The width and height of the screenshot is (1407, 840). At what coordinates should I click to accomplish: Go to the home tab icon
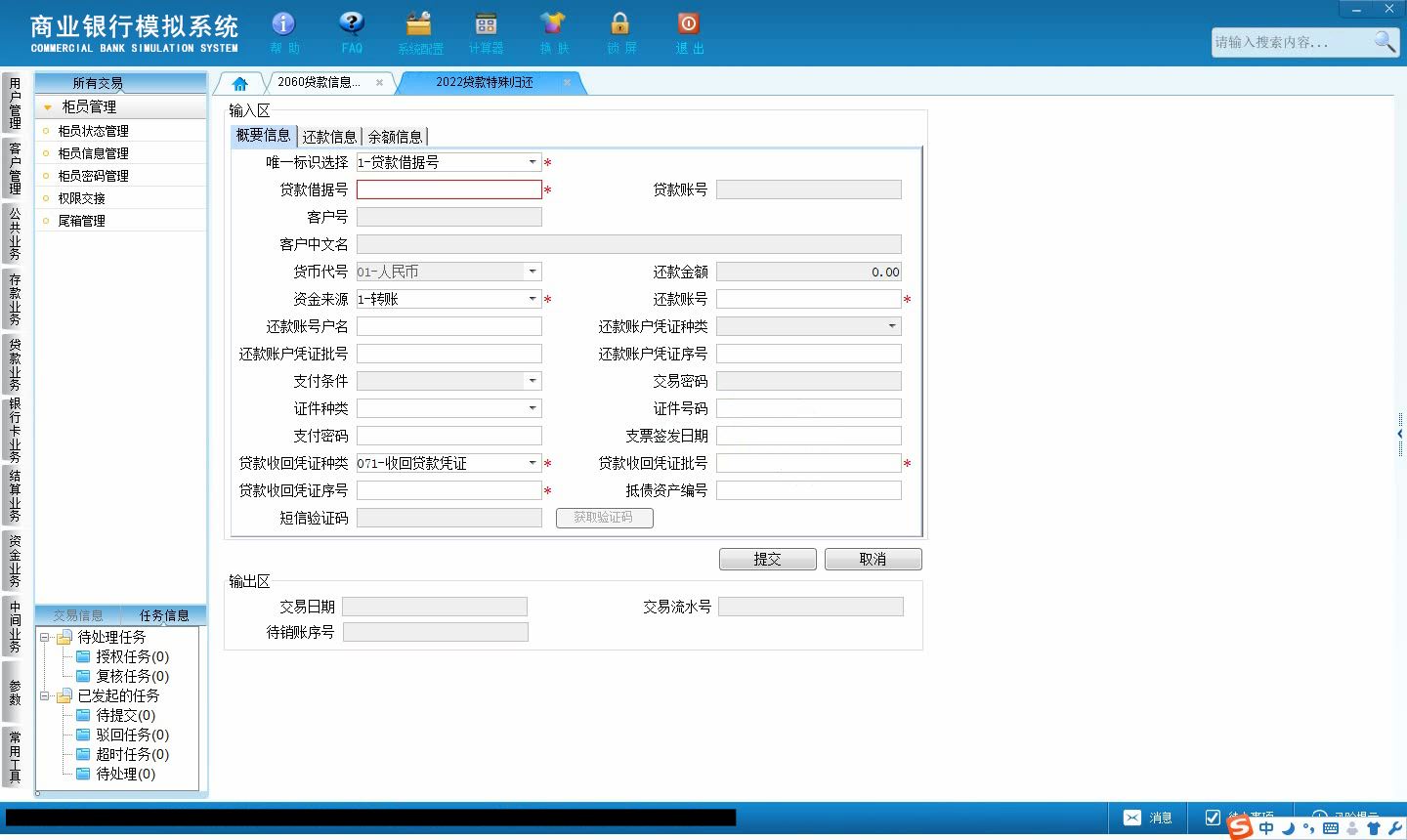click(240, 83)
